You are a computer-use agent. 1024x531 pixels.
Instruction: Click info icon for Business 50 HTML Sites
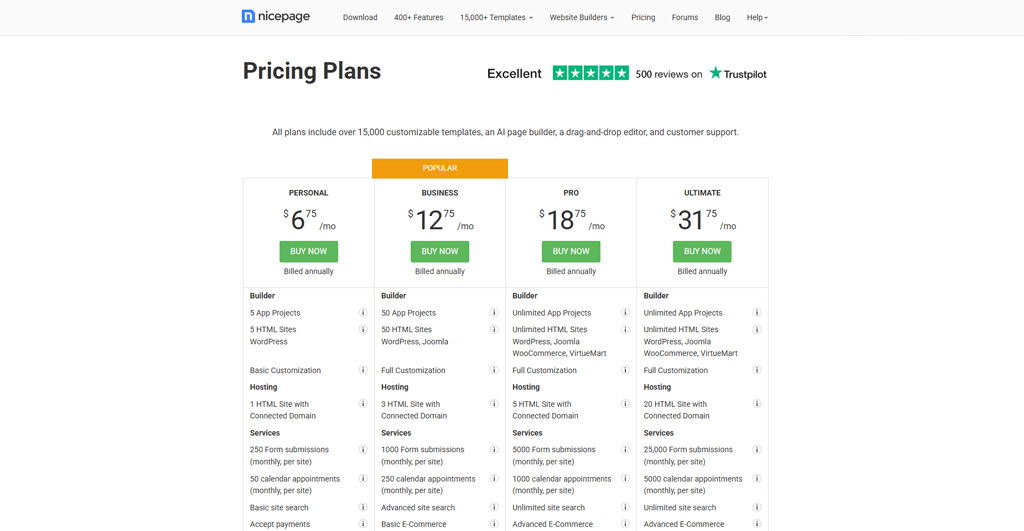[494, 329]
